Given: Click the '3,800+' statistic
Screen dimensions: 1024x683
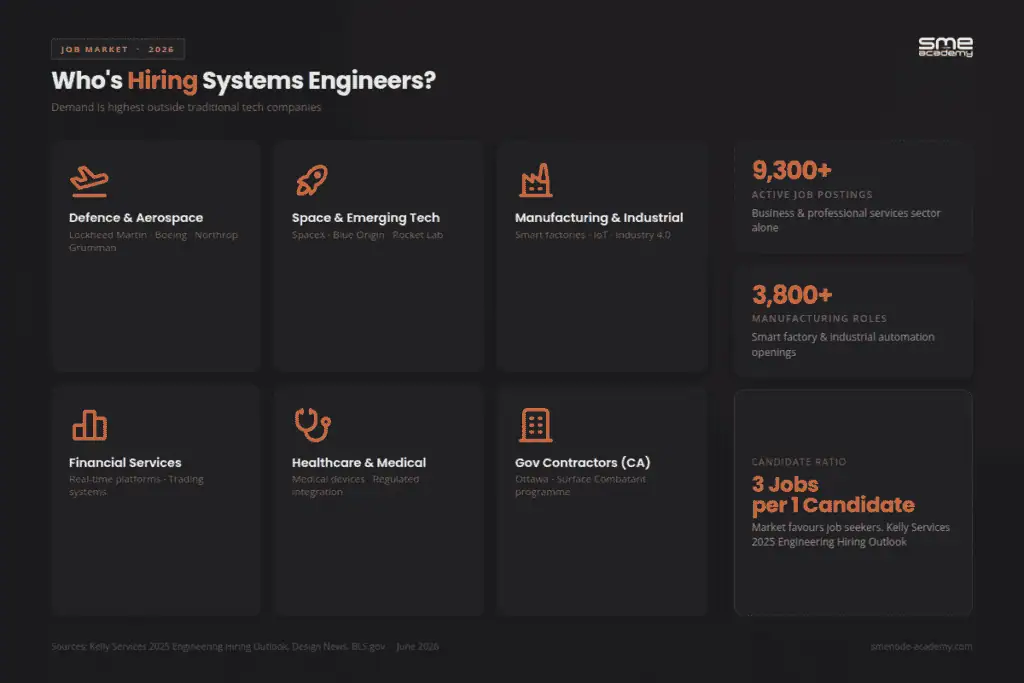Looking at the screenshot, I should point(792,294).
